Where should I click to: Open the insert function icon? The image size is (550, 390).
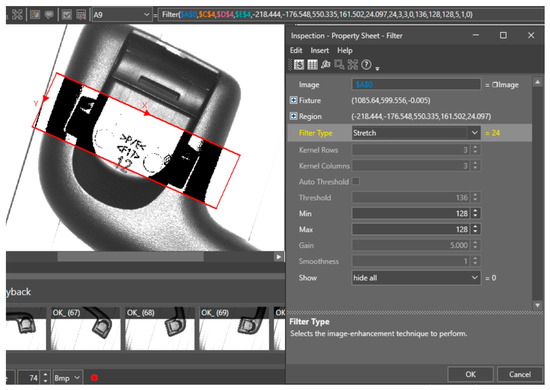point(326,65)
